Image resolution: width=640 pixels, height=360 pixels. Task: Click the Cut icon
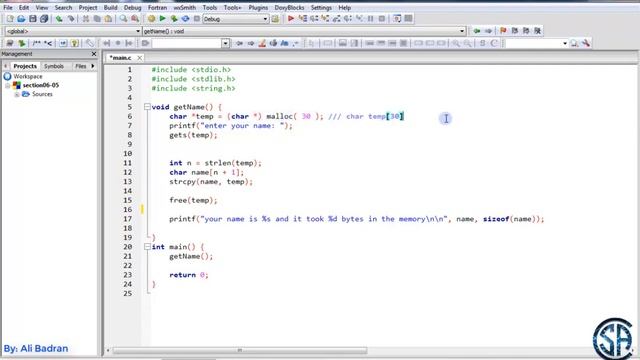click(86, 19)
